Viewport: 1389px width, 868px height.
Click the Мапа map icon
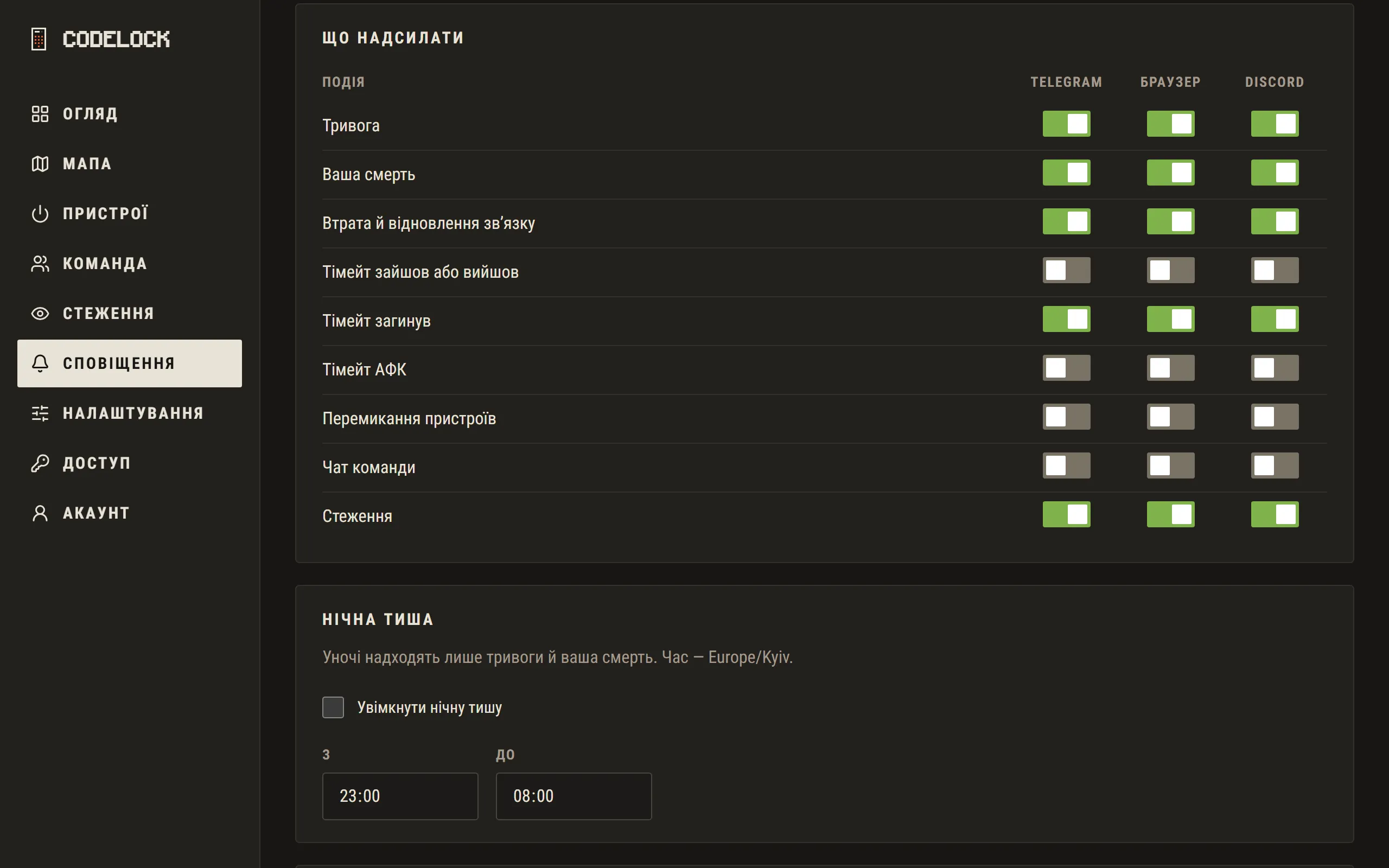tap(40, 164)
